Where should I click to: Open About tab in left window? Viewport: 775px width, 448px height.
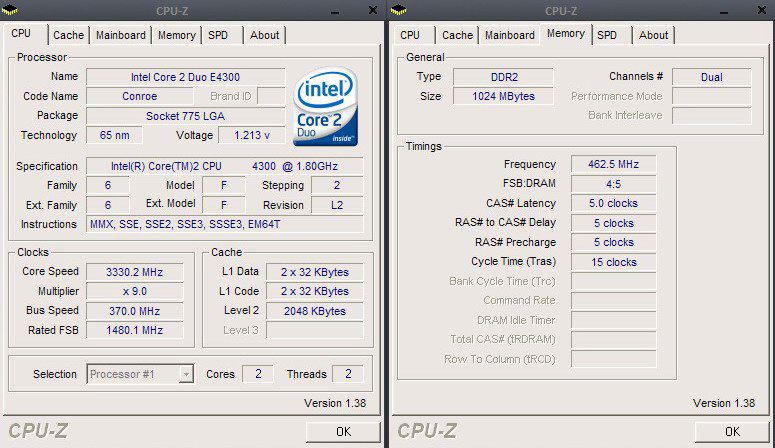[x=264, y=35]
